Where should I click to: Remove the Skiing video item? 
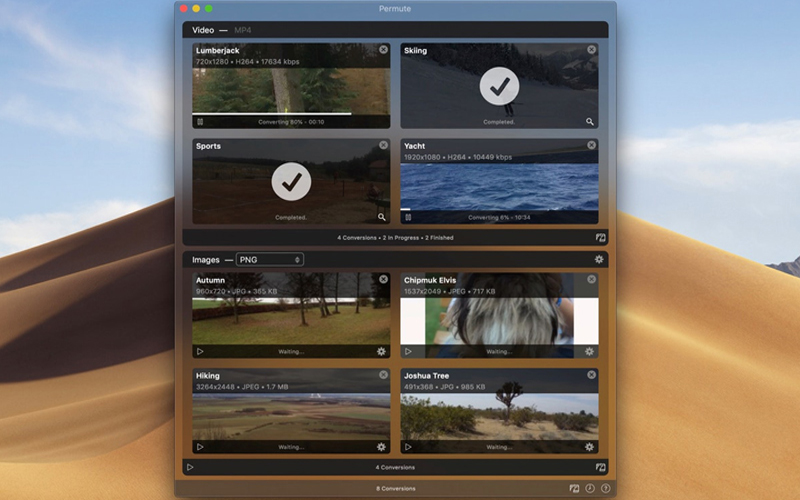coord(591,49)
